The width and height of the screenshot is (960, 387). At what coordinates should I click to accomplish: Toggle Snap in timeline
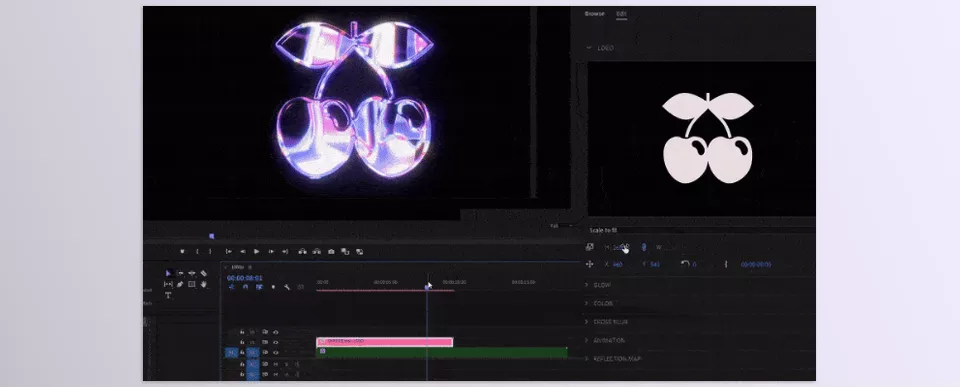click(245, 287)
